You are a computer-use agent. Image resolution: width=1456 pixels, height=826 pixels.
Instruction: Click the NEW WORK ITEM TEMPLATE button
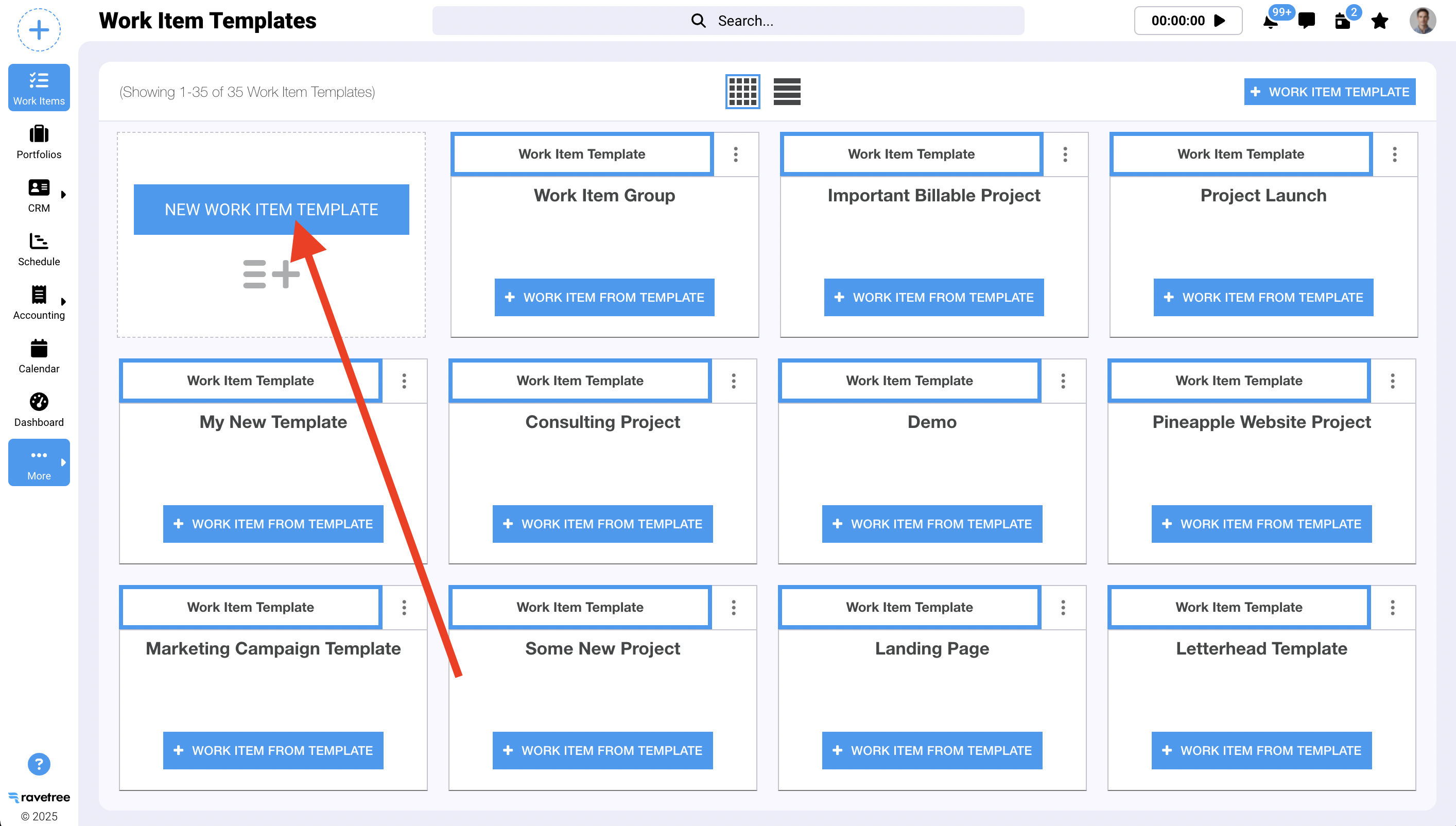coord(271,210)
